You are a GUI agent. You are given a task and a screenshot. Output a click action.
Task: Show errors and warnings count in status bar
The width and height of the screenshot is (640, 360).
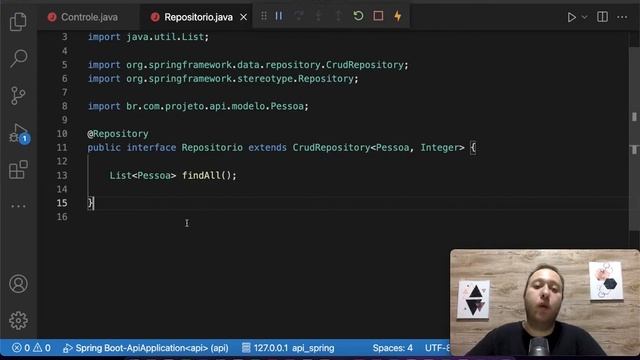31,348
